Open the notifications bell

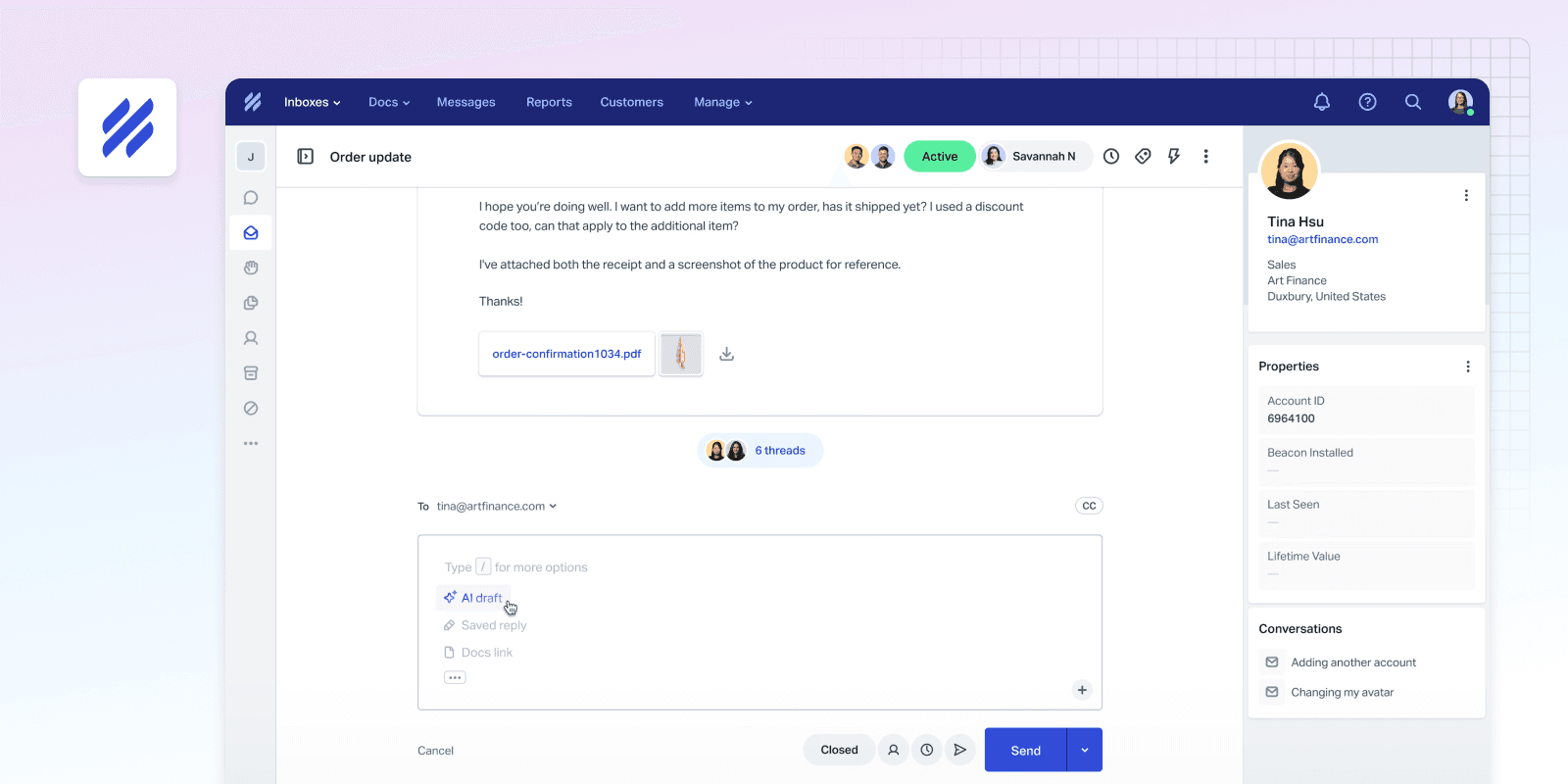(x=1322, y=102)
